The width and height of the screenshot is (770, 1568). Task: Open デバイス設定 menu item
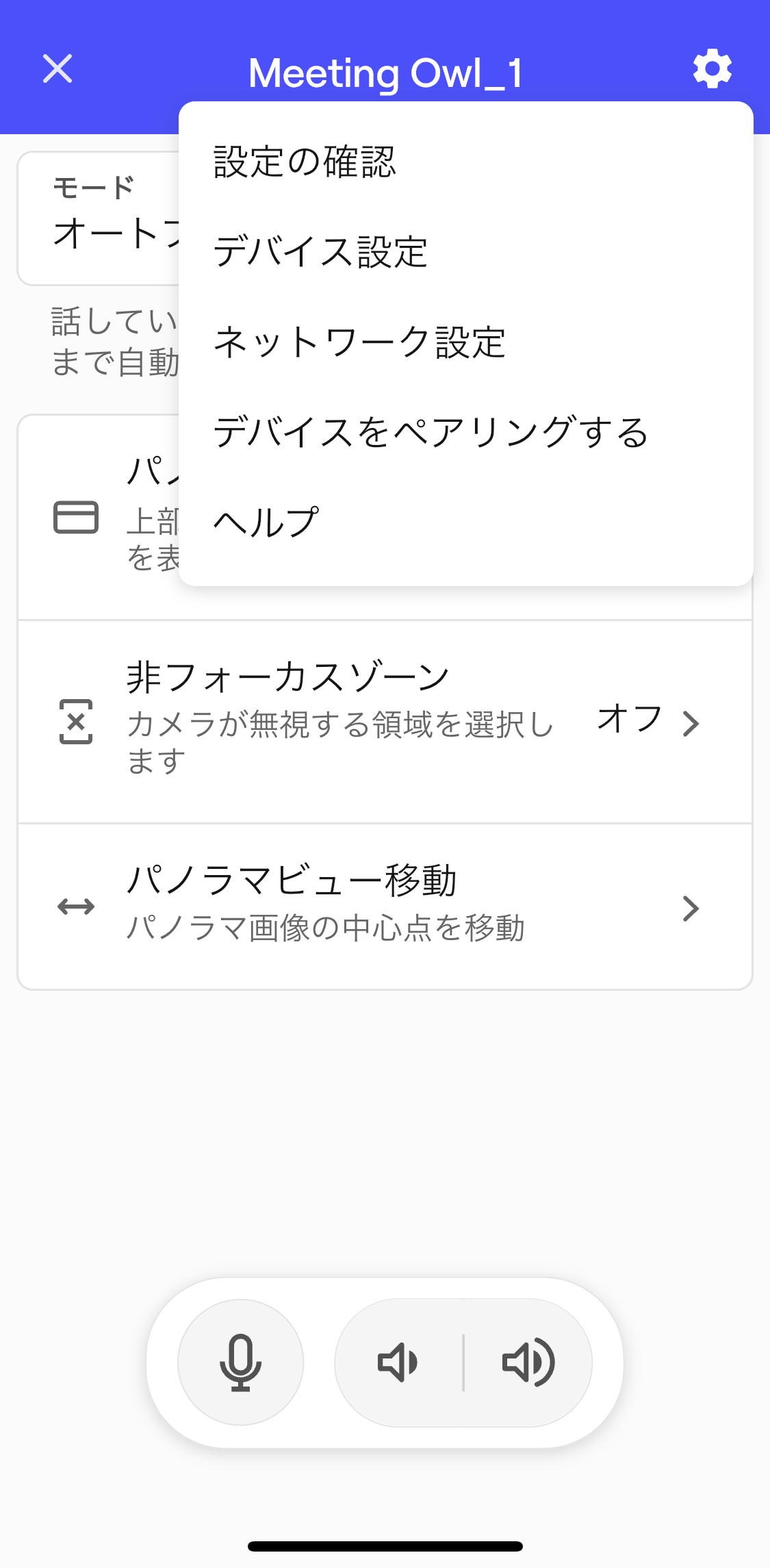(x=320, y=251)
